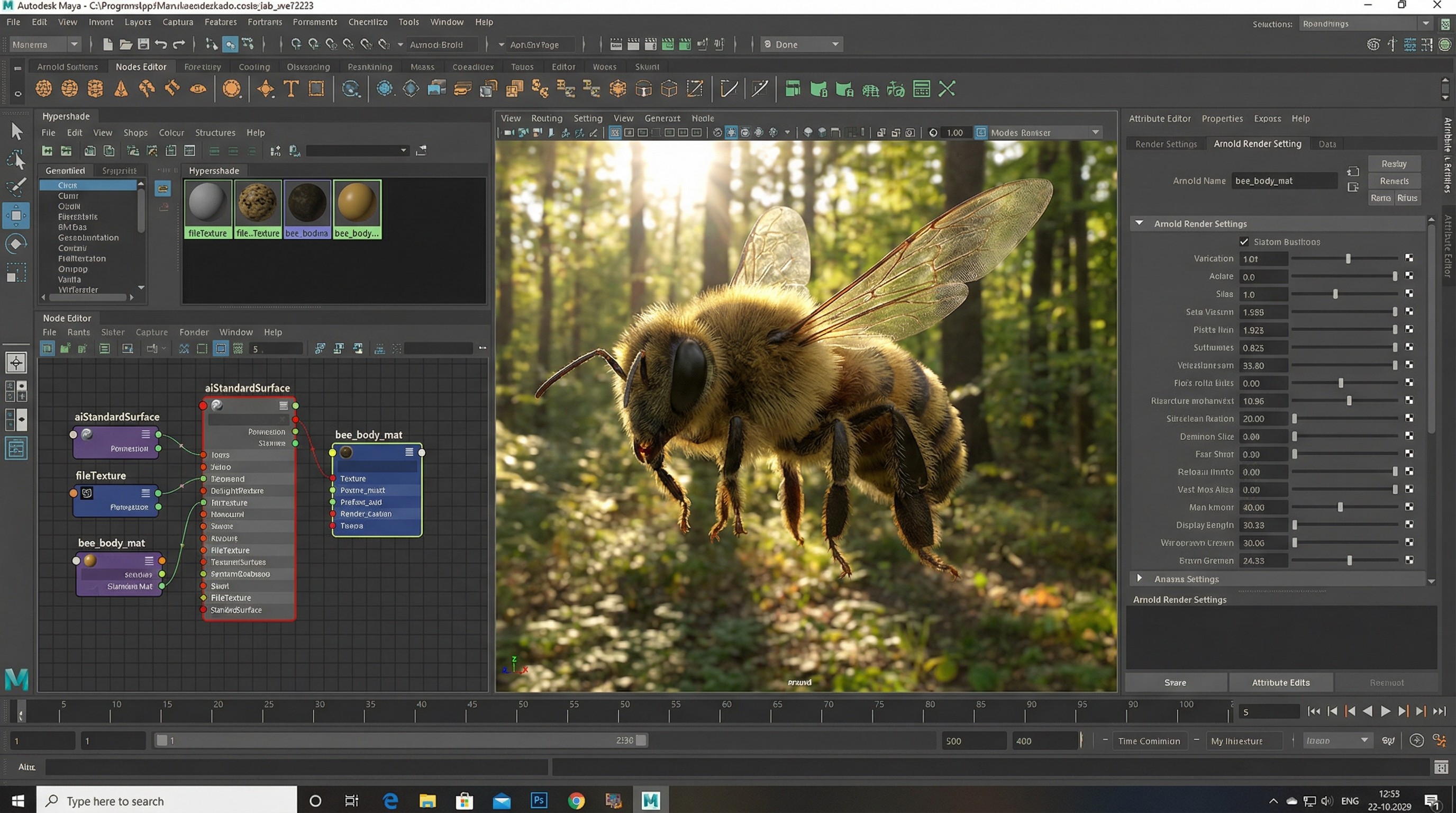
Task: Toggle the map button beside Varication slider
Action: [1409, 258]
